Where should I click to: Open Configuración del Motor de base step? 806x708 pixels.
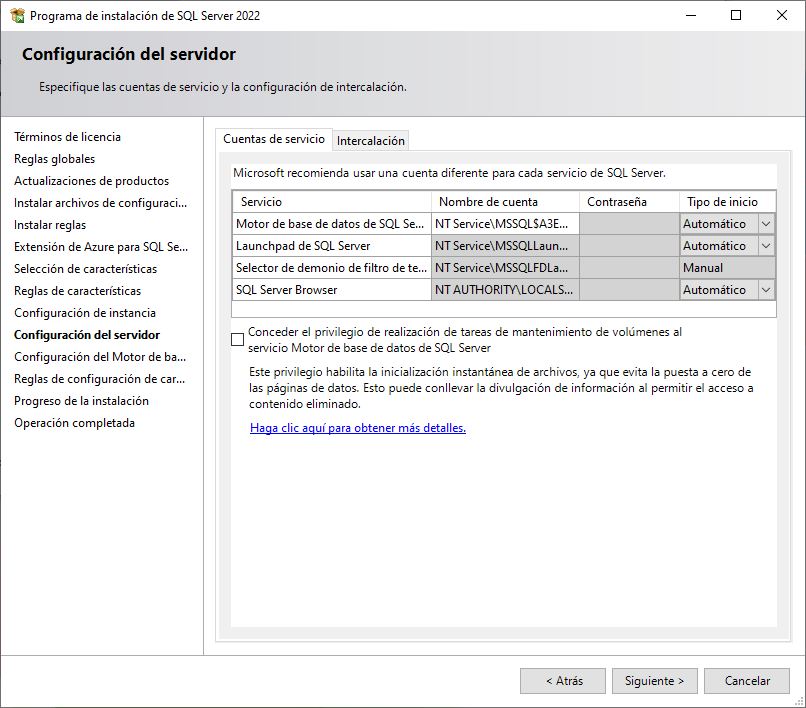95,357
